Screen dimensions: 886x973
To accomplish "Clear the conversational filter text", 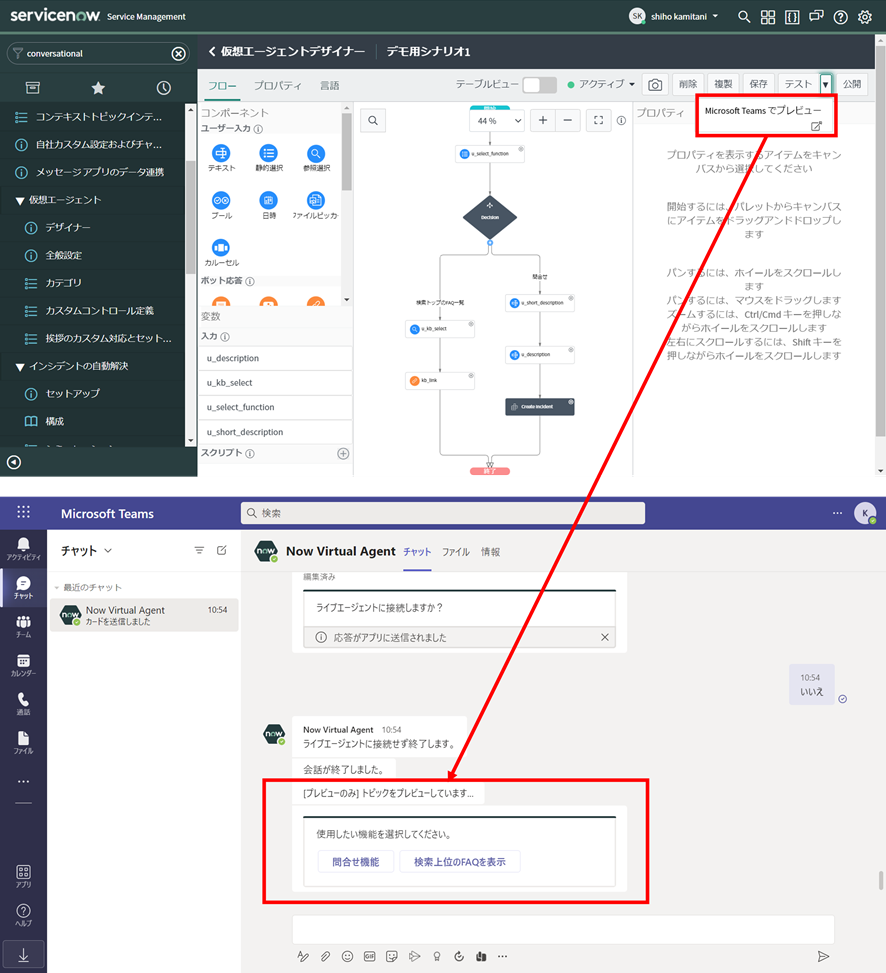I will point(178,53).
